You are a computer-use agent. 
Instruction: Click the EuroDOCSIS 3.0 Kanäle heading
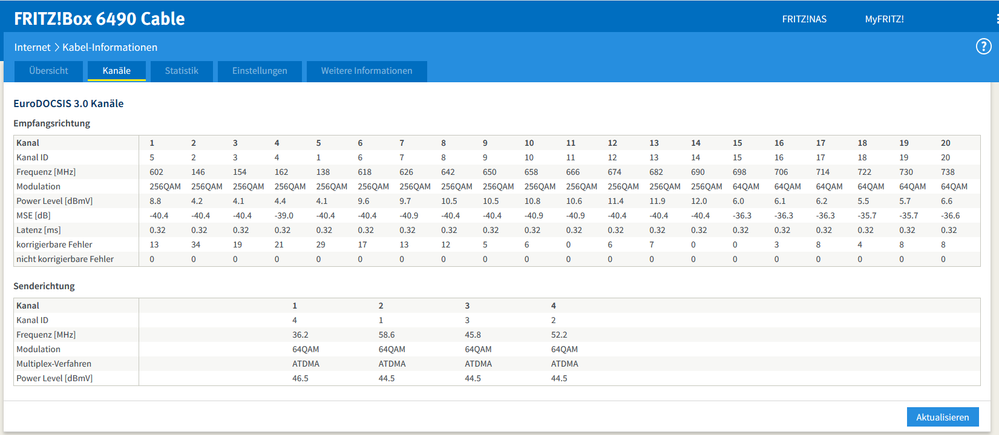(x=68, y=103)
